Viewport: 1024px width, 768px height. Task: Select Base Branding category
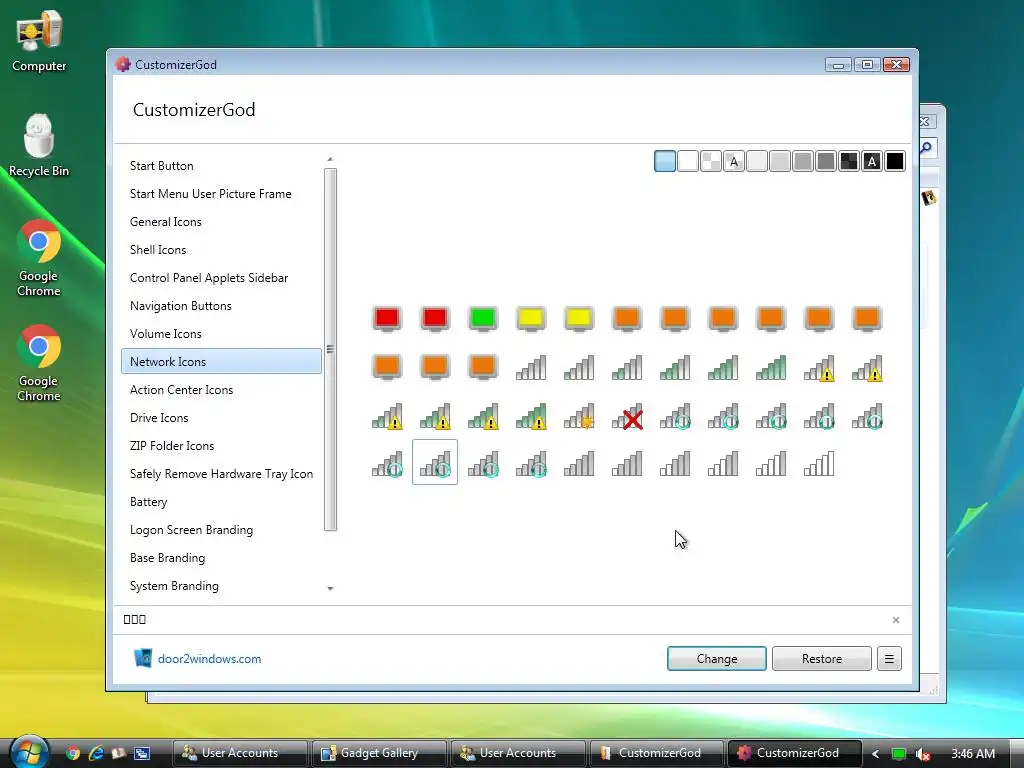pos(221,558)
